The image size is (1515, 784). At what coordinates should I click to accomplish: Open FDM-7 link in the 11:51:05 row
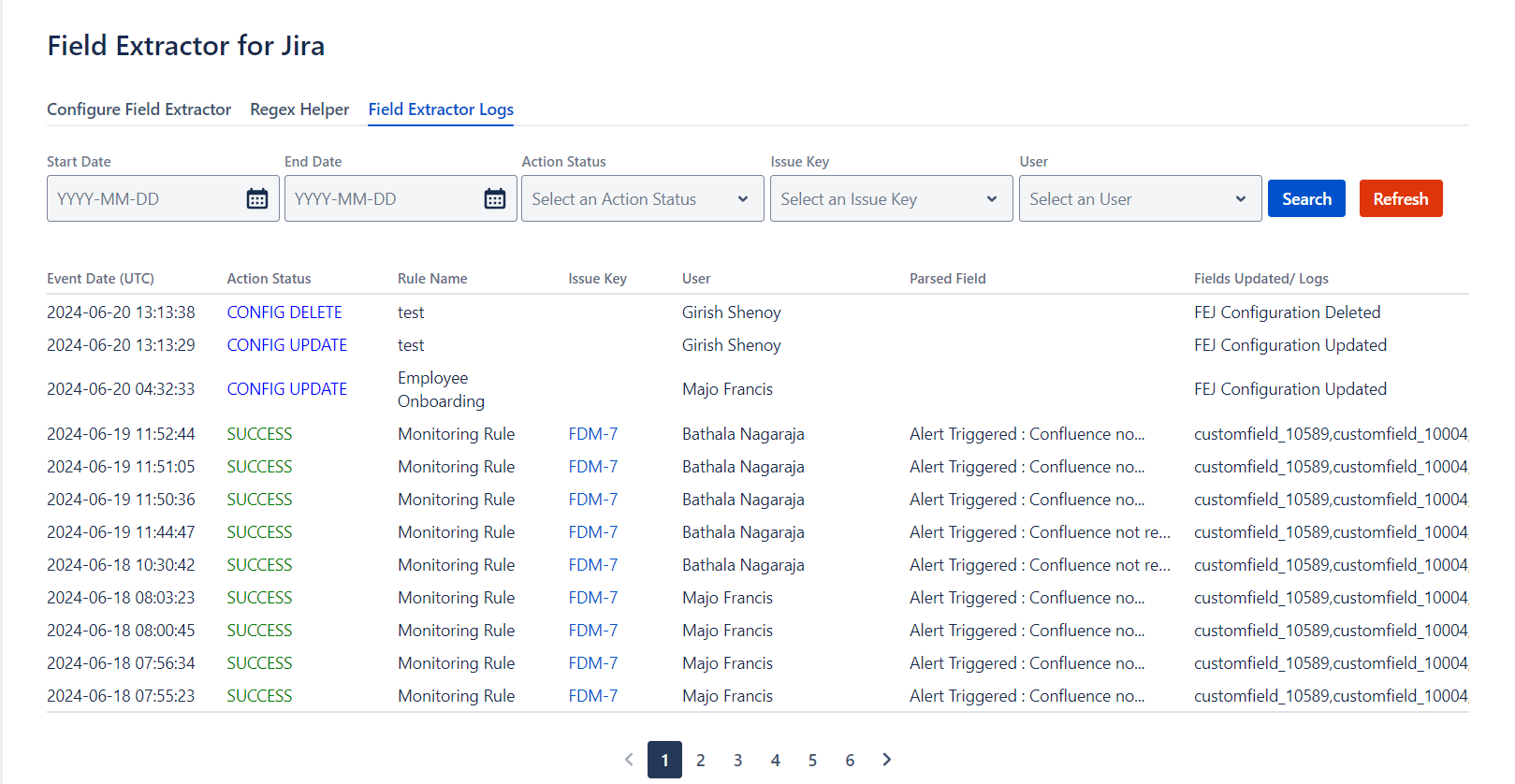[x=593, y=467]
